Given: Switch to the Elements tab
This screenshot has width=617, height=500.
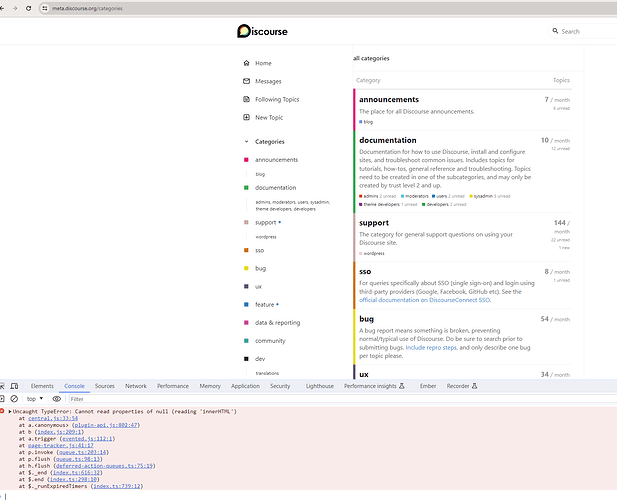Looking at the screenshot, I should [42, 386].
